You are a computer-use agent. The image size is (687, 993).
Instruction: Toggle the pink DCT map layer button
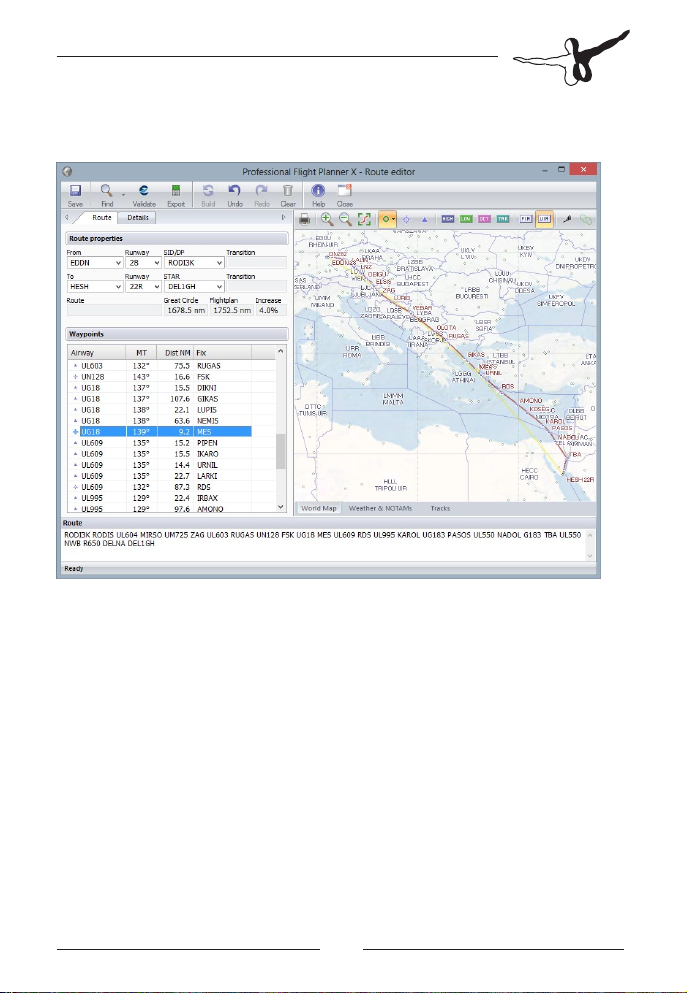click(x=484, y=219)
